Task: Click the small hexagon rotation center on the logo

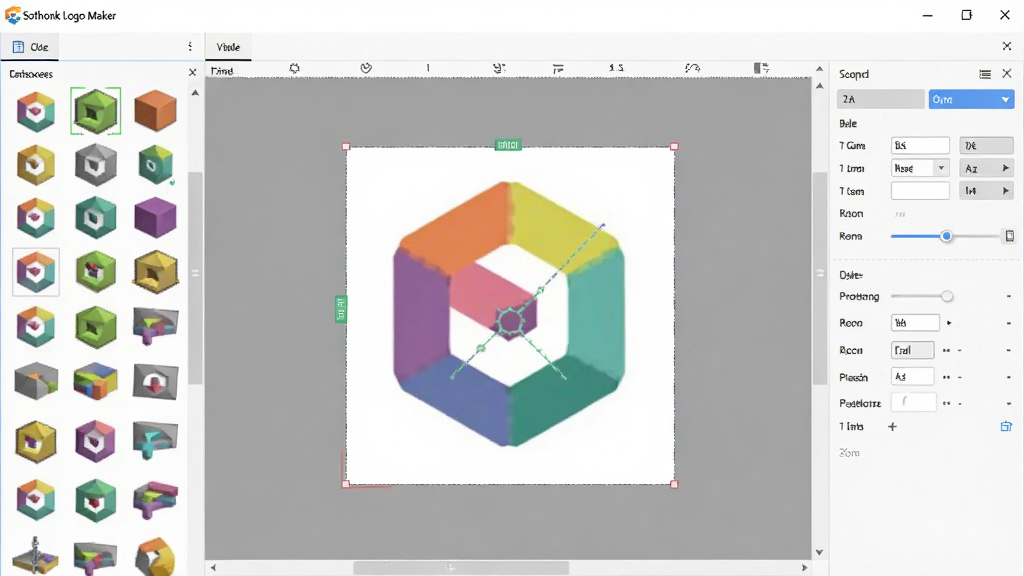Action: tap(510, 321)
